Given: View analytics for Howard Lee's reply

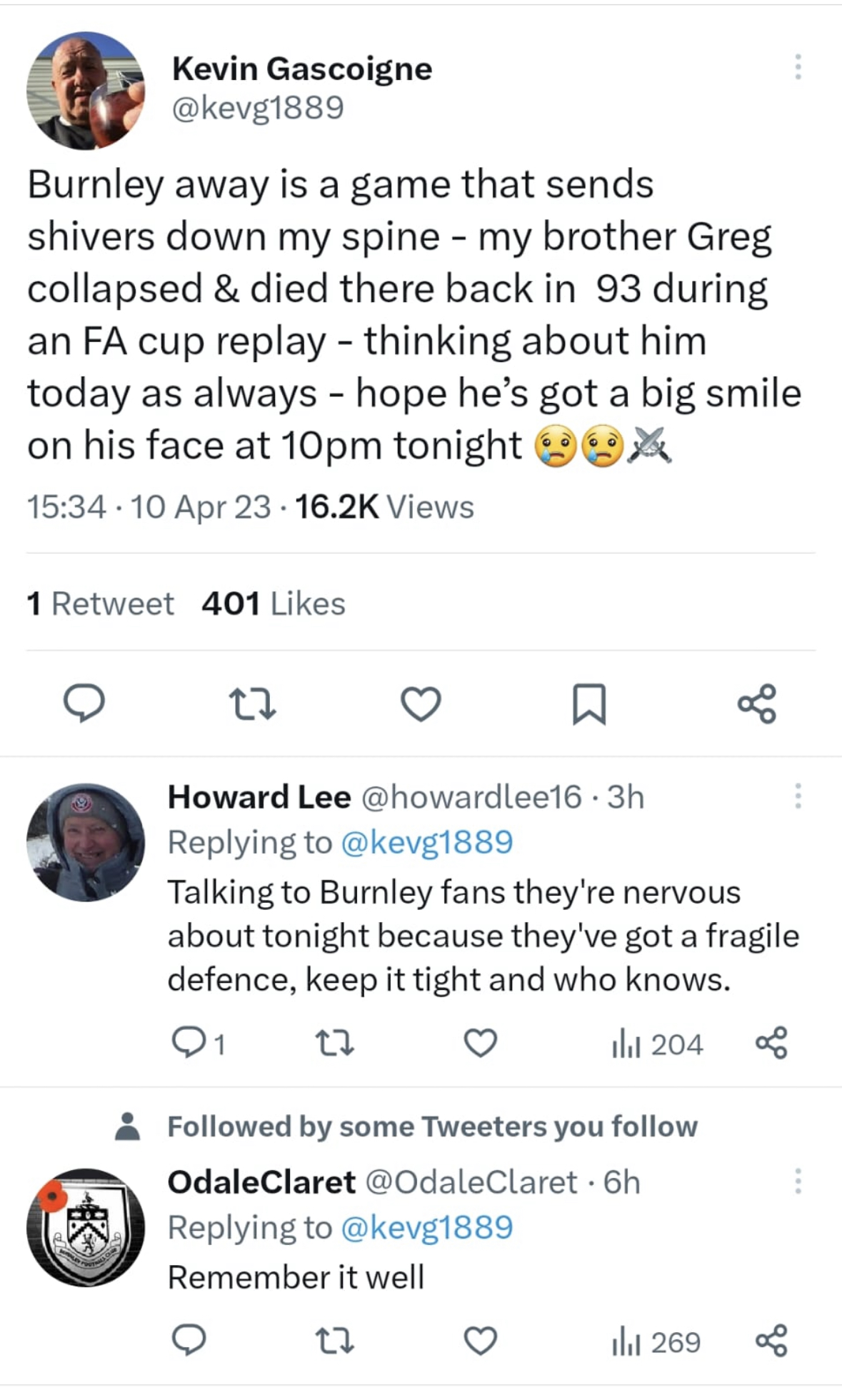Looking at the screenshot, I should pos(657,1044).
